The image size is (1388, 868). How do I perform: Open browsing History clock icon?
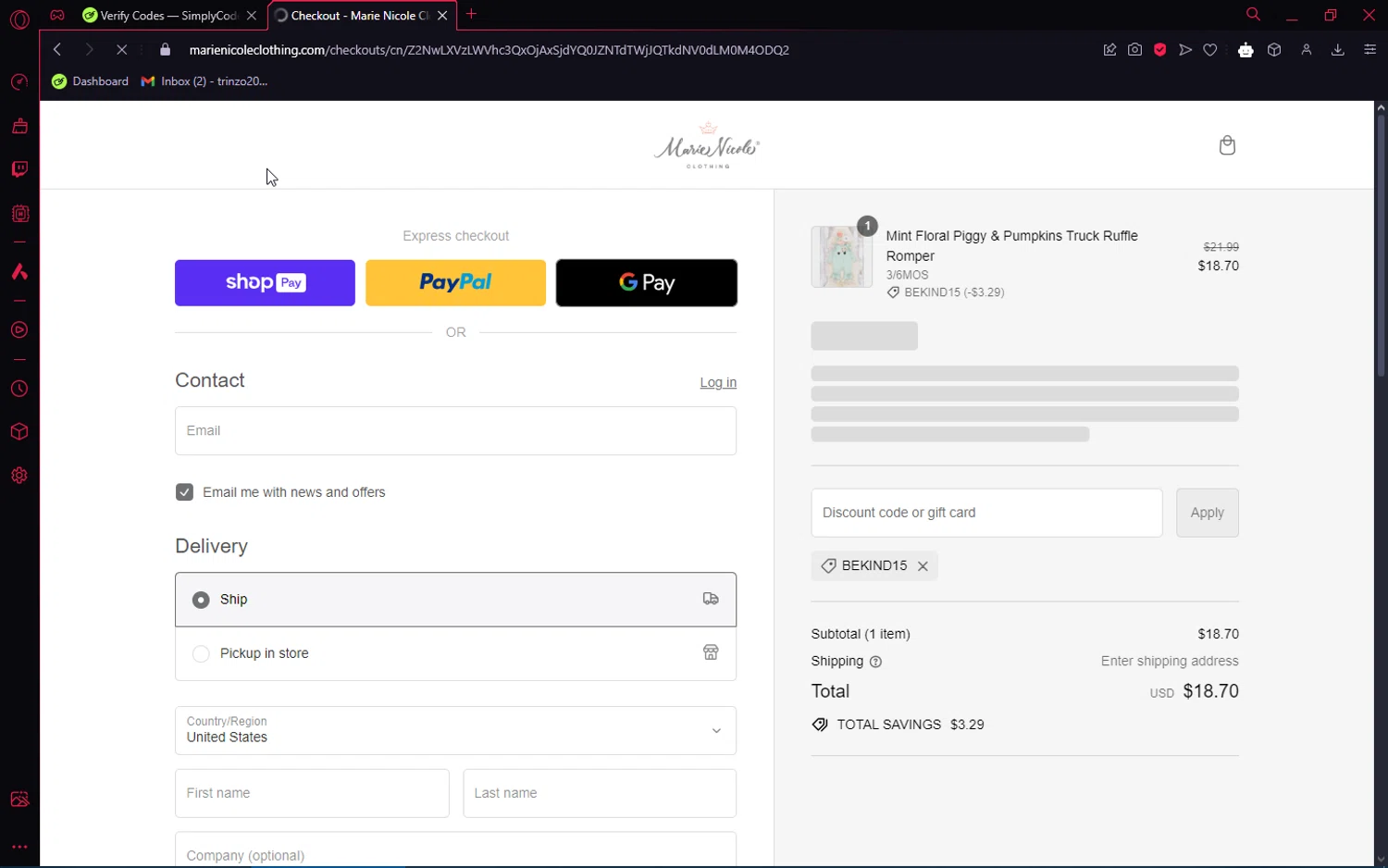(x=19, y=390)
